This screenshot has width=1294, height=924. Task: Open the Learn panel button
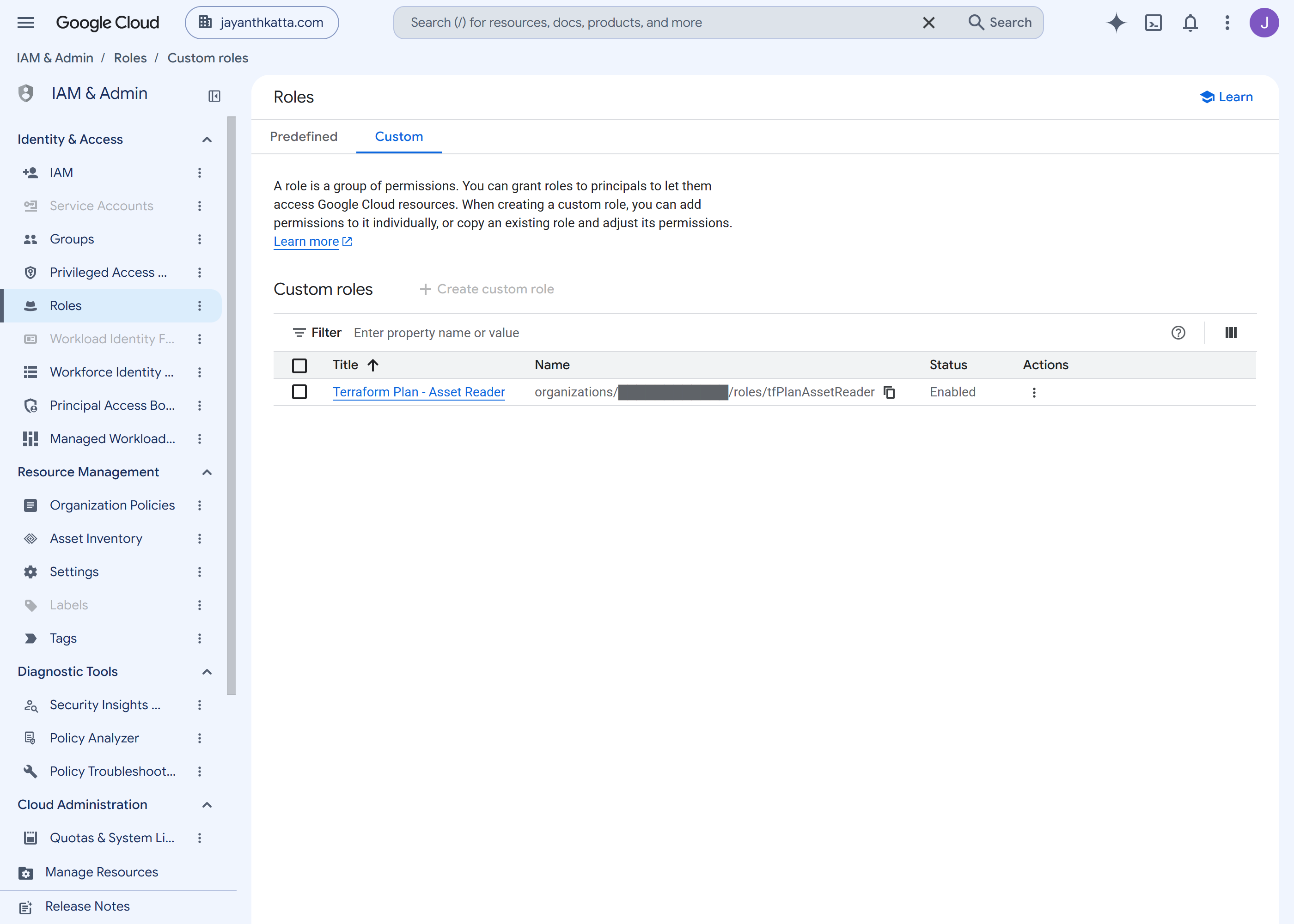1226,97
